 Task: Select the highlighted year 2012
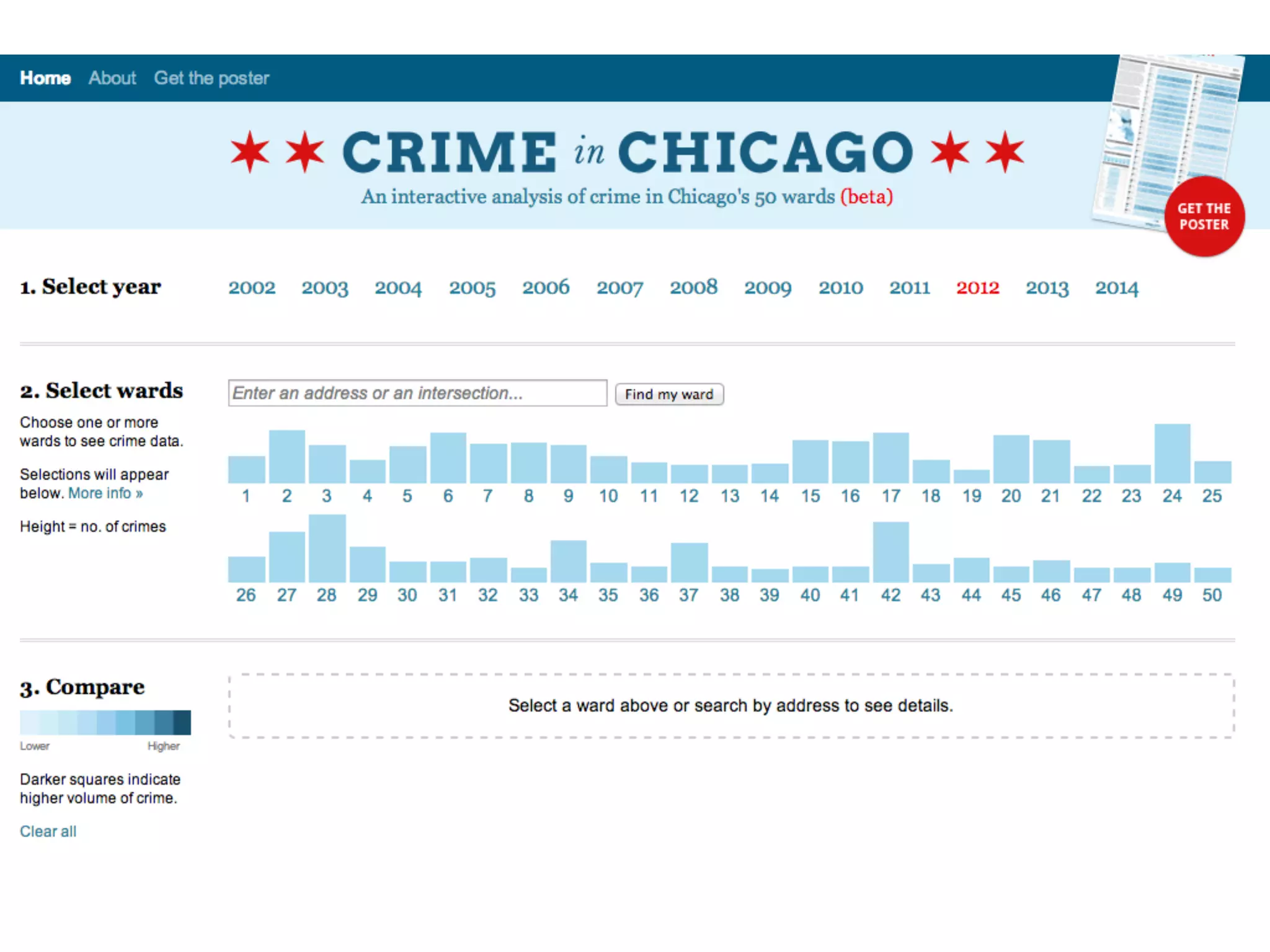(x=977, y=288)
